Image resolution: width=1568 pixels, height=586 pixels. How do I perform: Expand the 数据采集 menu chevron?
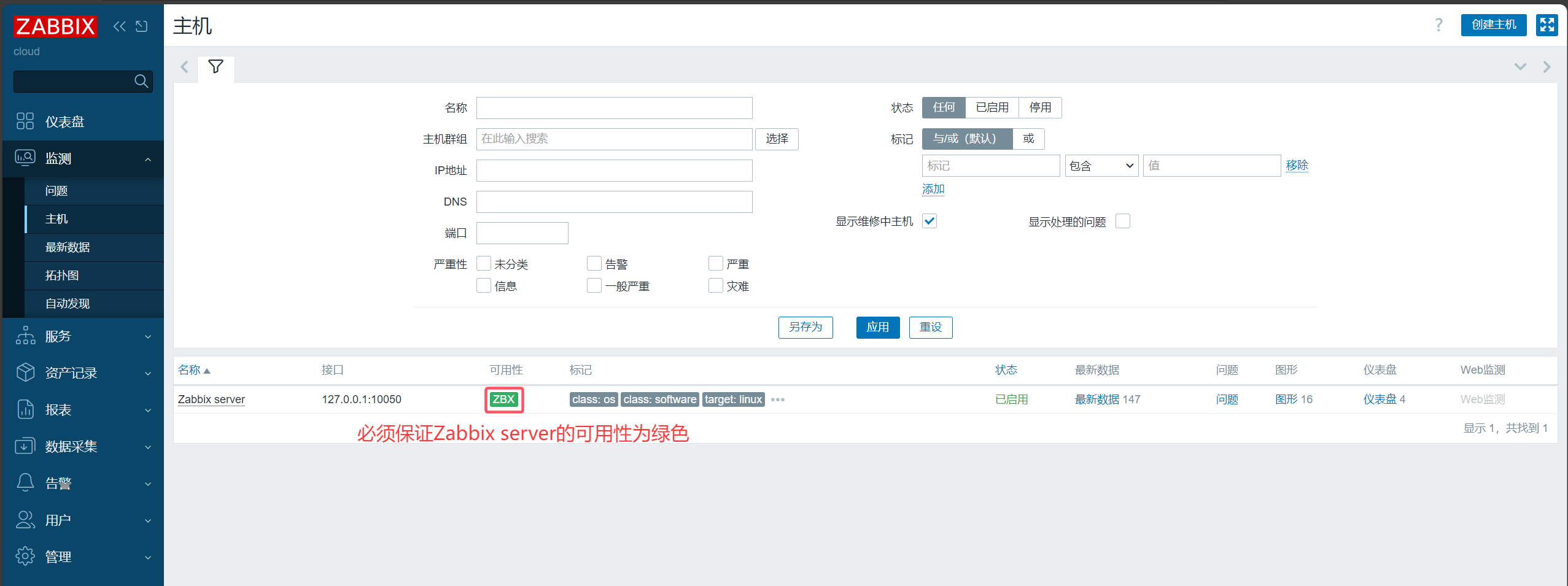click(x=148, y=447)
